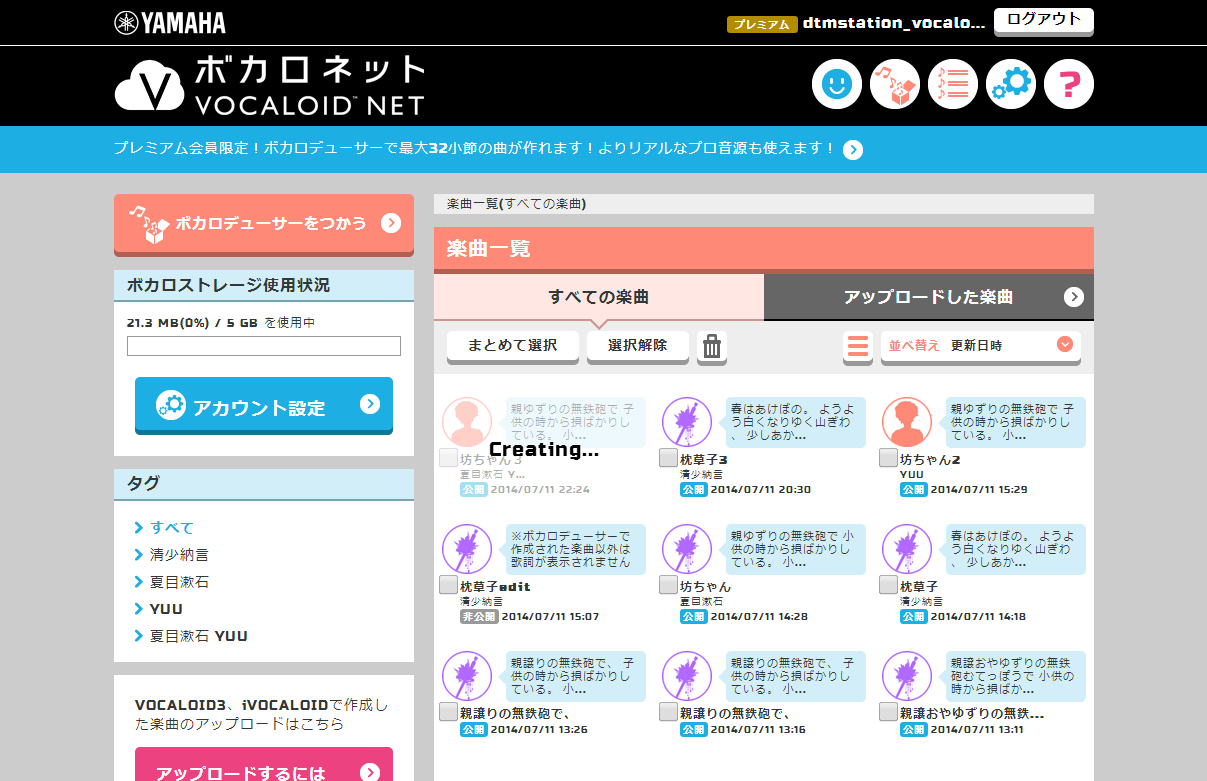Image resolution: width=1207 pixels, height=781 pixels.
Task: Click the date 2014/07/11 13:11
Action: [x=979, y=730]
